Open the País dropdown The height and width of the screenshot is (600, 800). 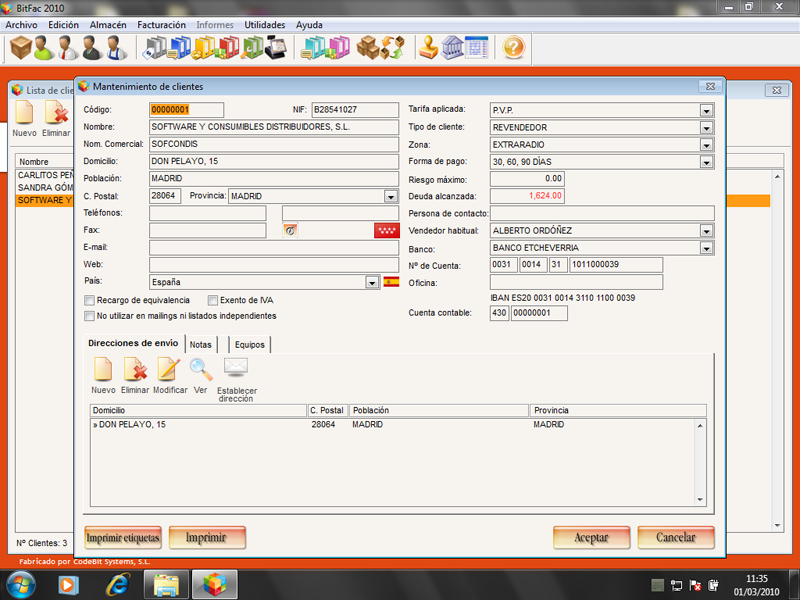coord(372,282)
